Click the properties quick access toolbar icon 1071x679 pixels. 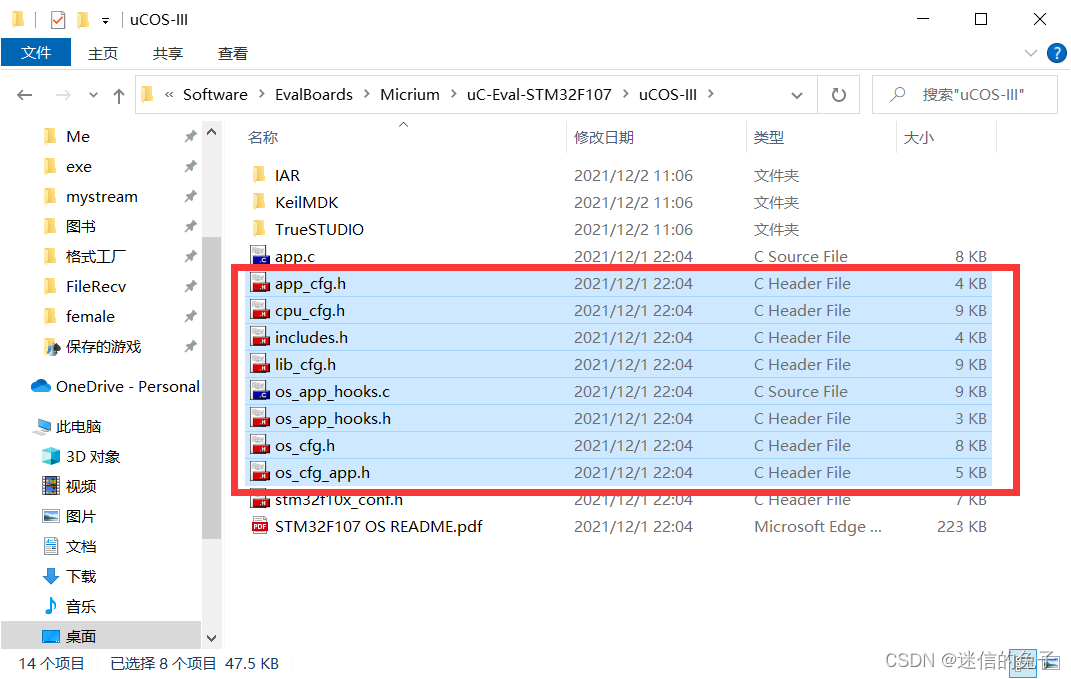pos(57,20)
